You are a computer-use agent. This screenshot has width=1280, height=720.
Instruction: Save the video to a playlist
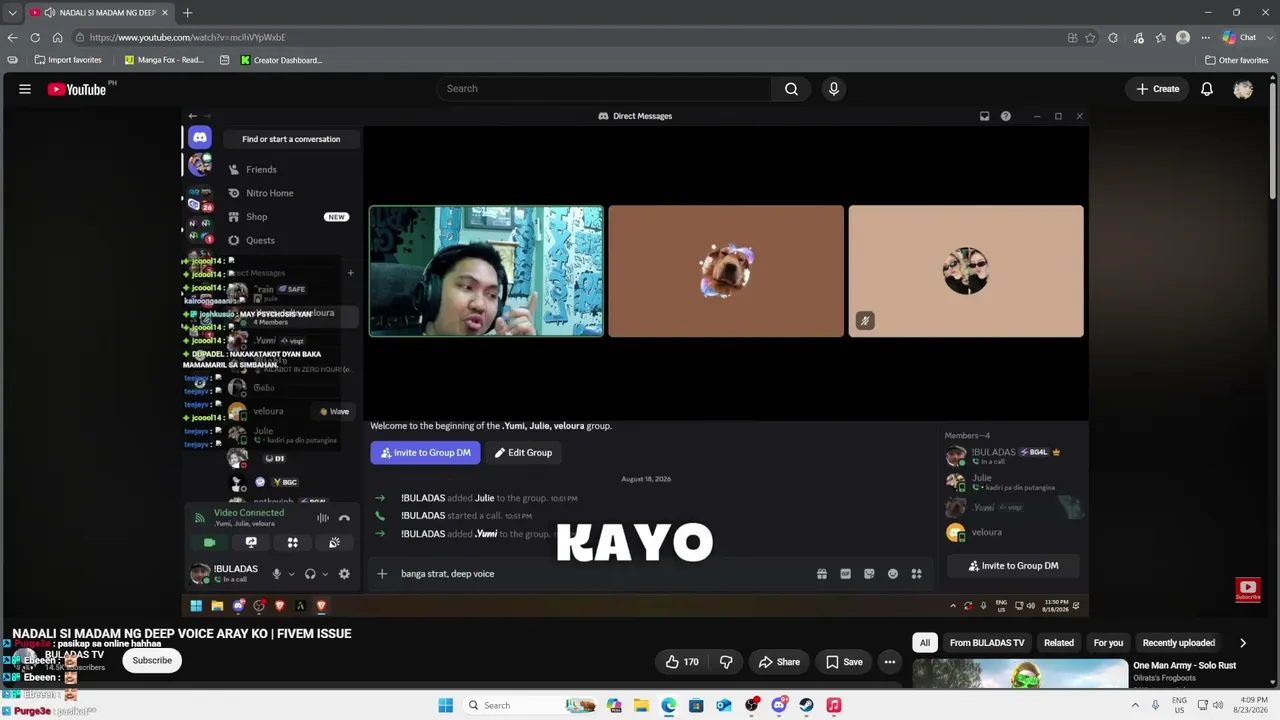[843, 662]
